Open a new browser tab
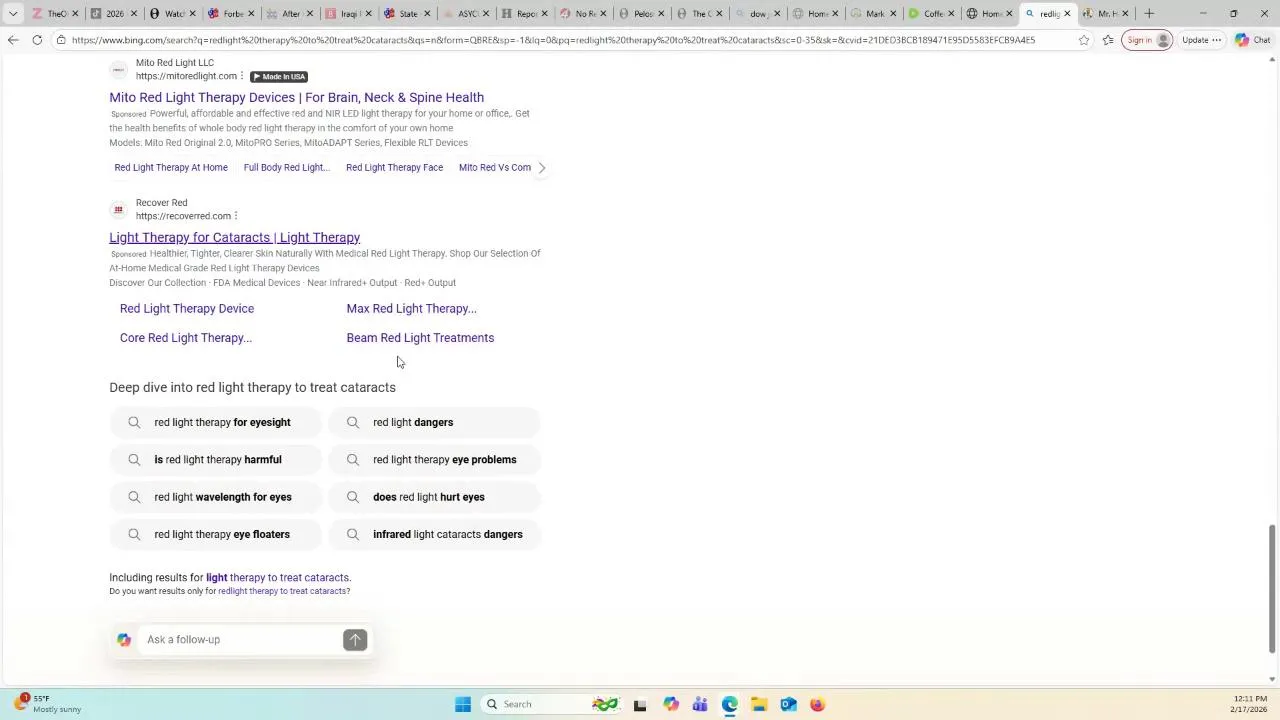The height and width of the screenshot is (720, 1280). click(x=1149, y=13)
